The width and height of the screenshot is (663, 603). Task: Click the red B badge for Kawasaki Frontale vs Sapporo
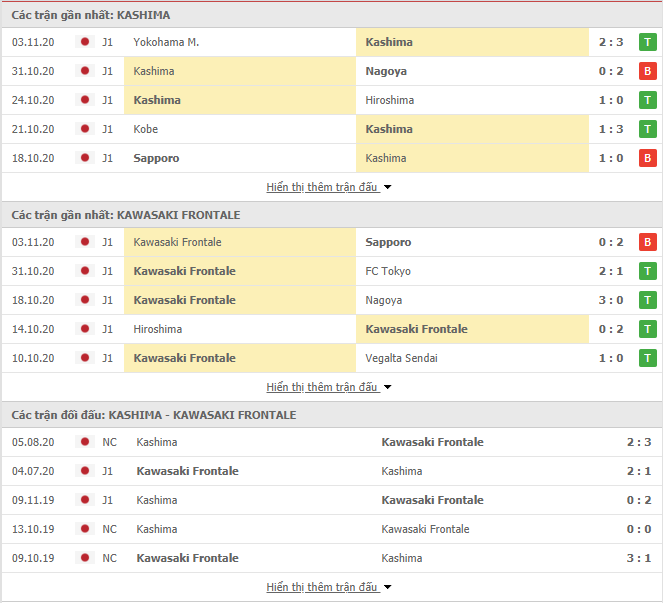point(647,242)
